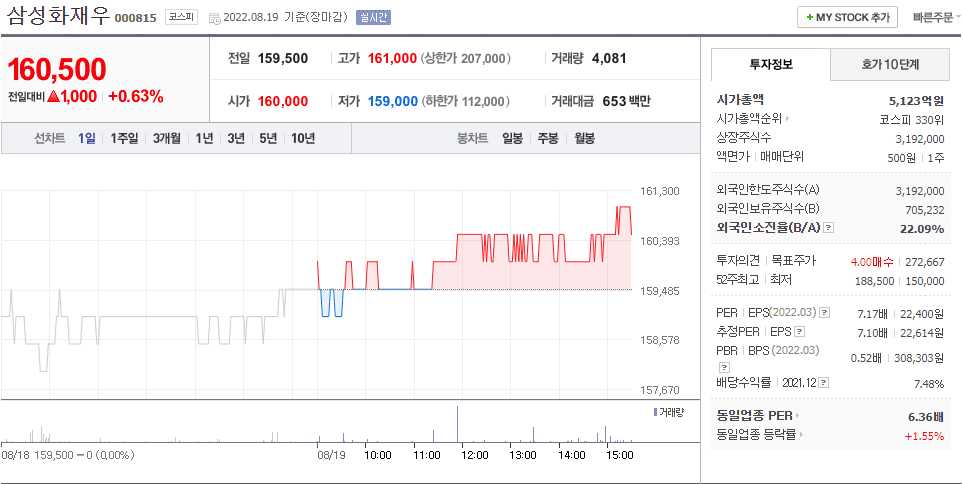Show the 월봉 candlestick chart
The image size is (963, 484).
(585, 138)
